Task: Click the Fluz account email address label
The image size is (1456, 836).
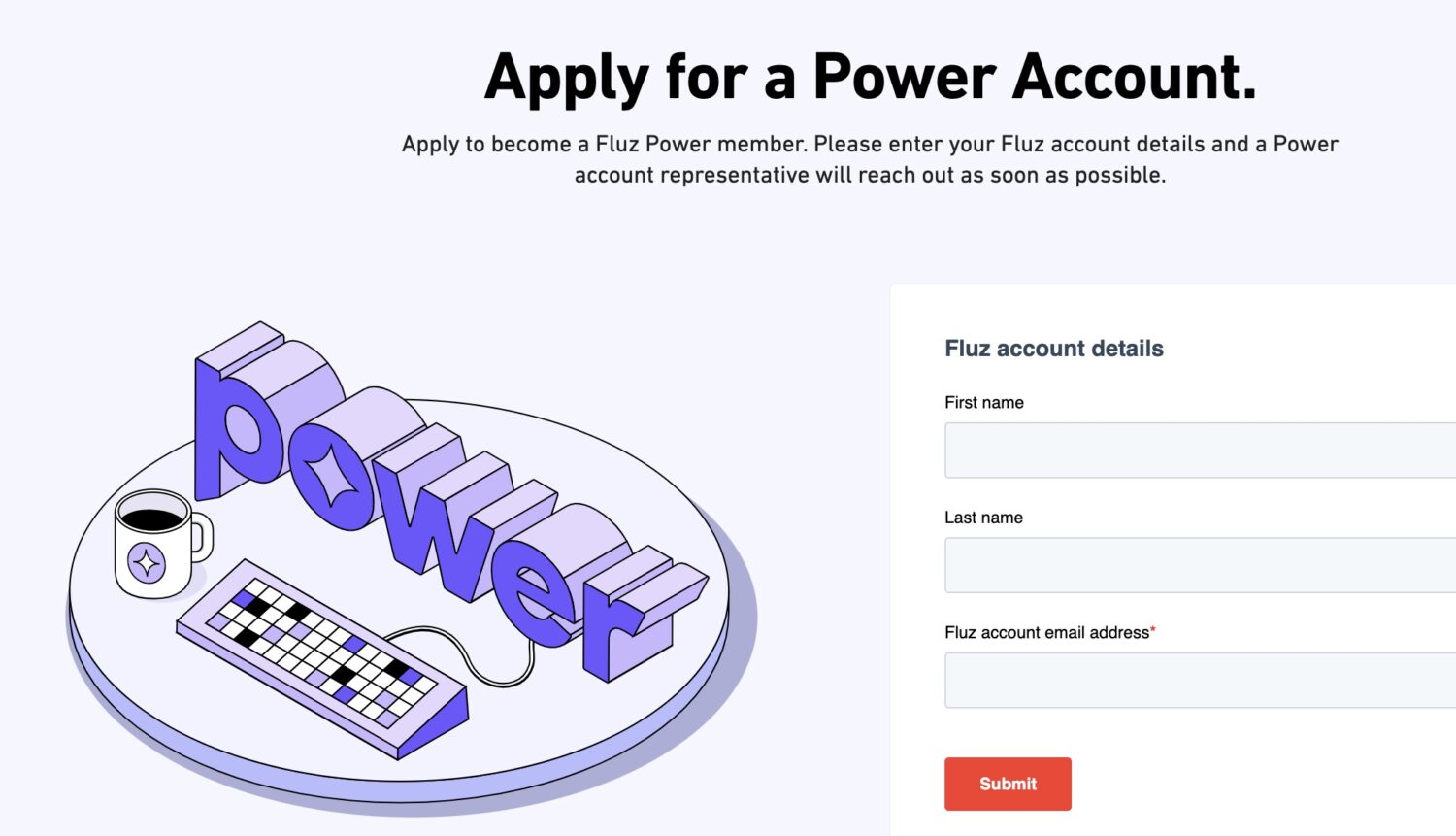Action: [1045, 632]
